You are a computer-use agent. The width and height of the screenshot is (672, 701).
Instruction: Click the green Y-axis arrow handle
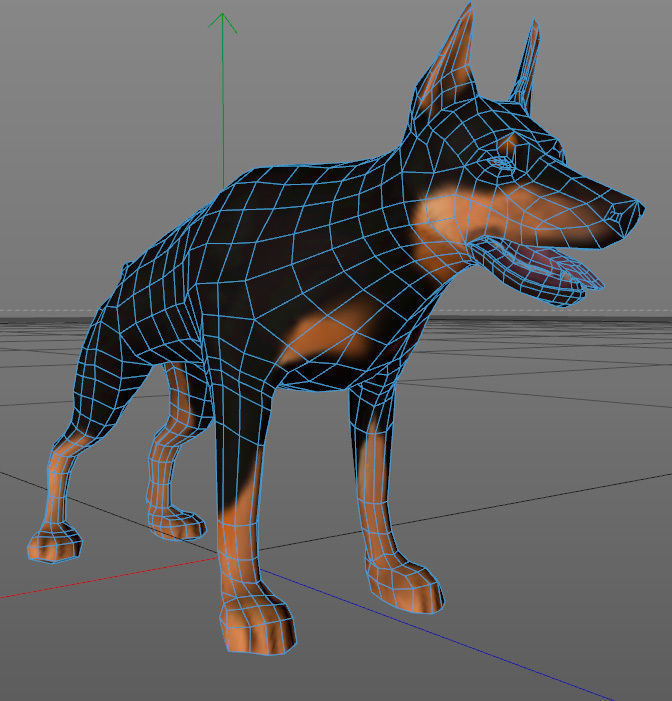[222, 22]
